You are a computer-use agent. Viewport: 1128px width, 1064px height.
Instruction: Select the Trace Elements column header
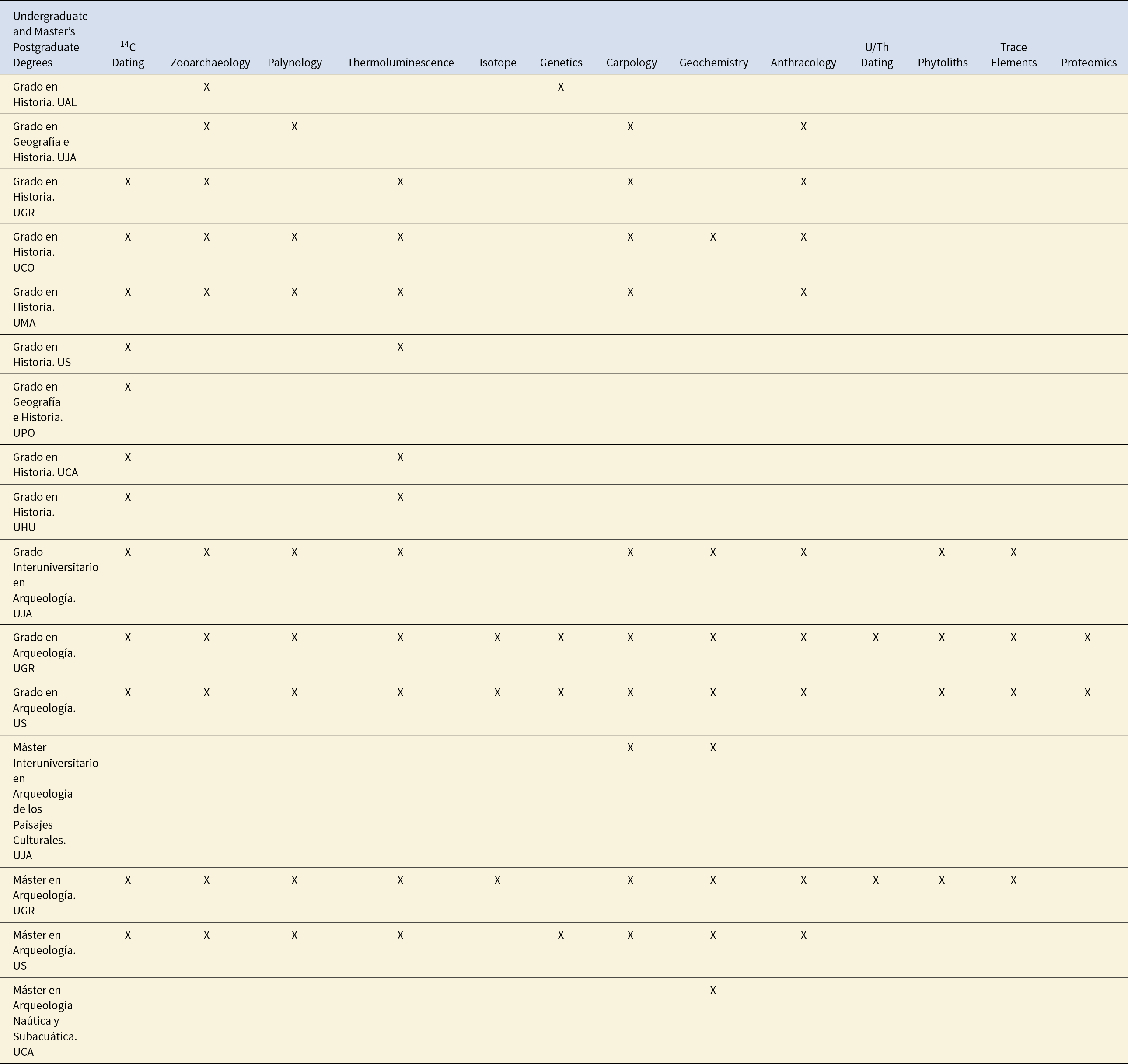[x=1013, y=55]
